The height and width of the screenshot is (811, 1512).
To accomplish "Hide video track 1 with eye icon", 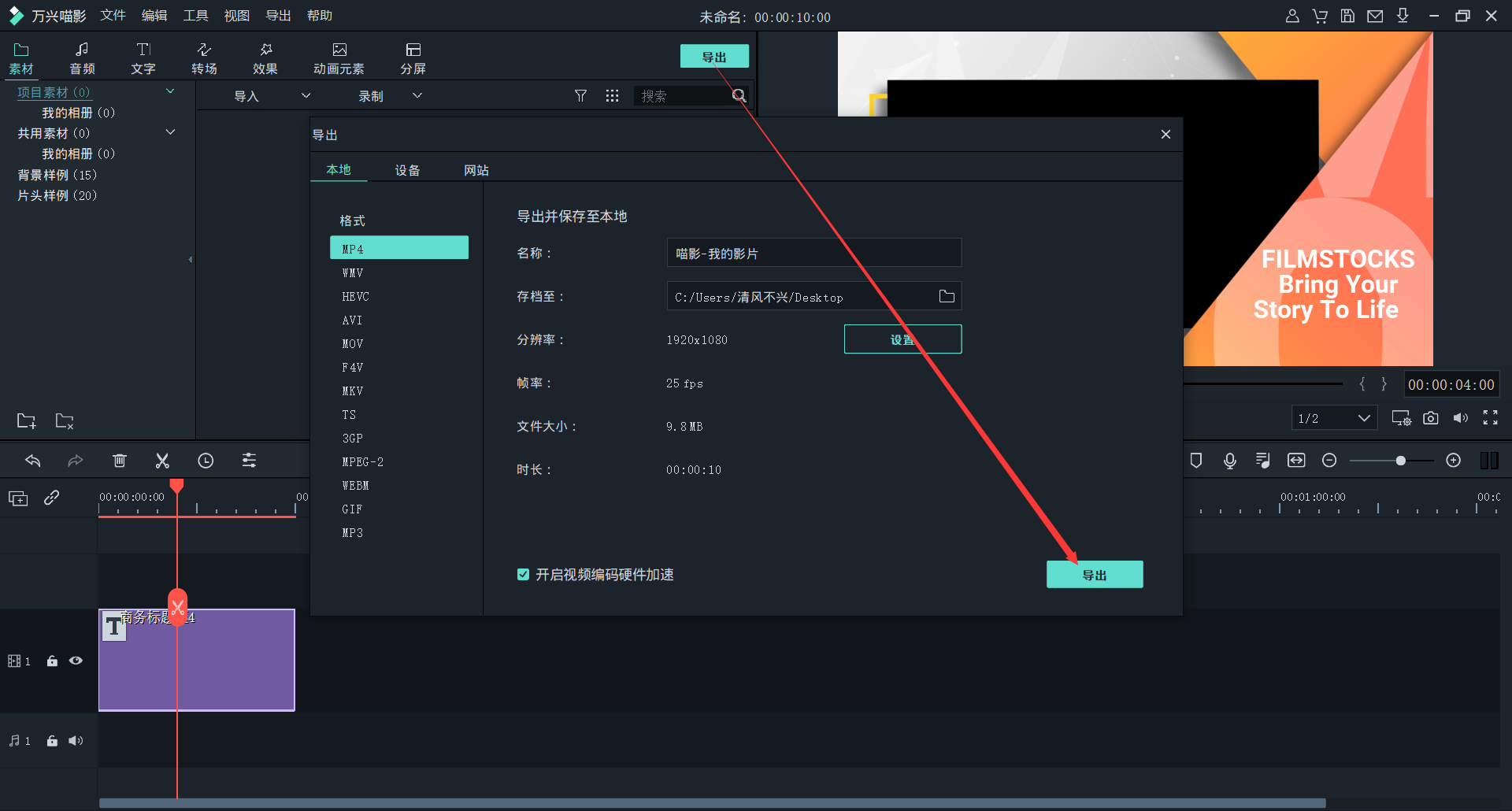I will click(76, 661).
